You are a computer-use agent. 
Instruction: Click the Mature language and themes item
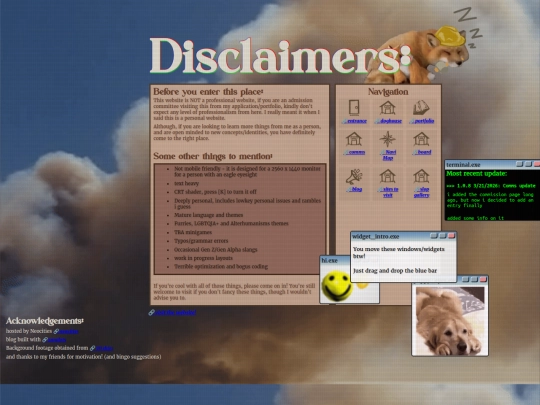tap(208, 215)
